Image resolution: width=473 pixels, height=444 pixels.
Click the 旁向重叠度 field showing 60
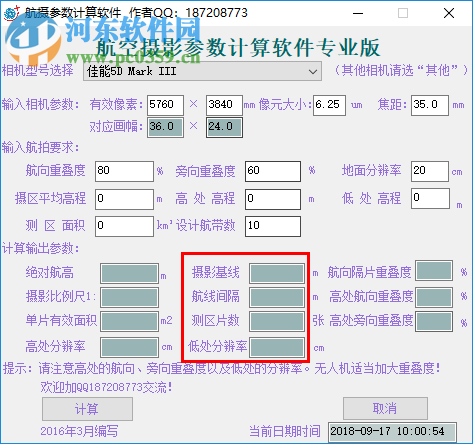273,171
